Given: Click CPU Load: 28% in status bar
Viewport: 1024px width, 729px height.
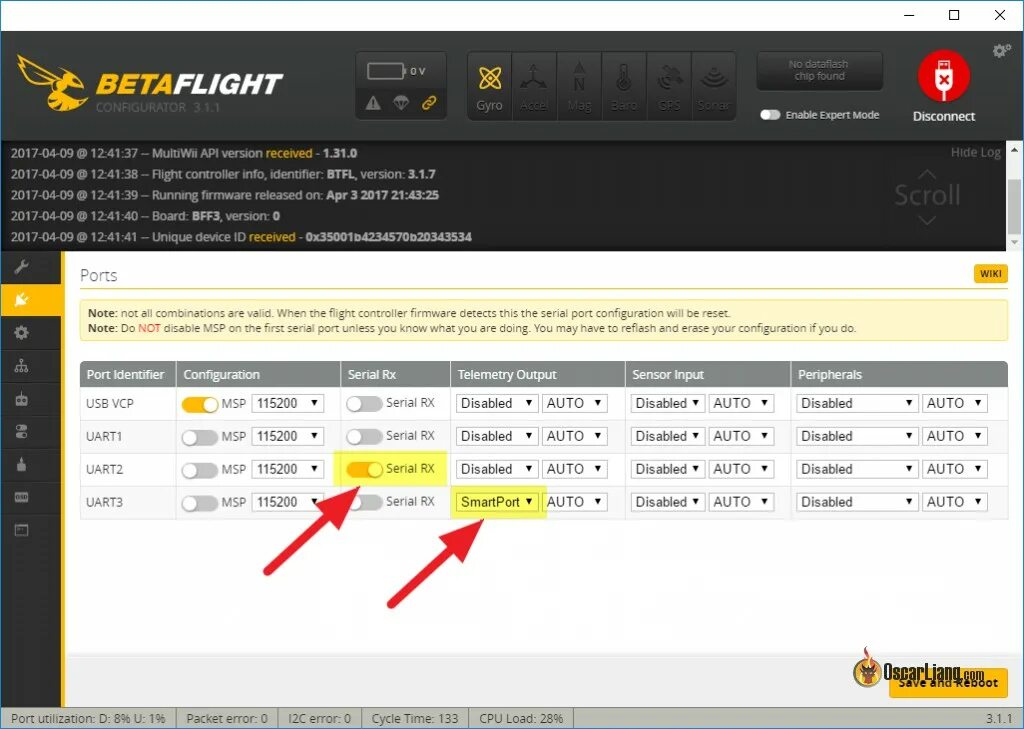Looking at the screenshot, I should coord(521,719).
